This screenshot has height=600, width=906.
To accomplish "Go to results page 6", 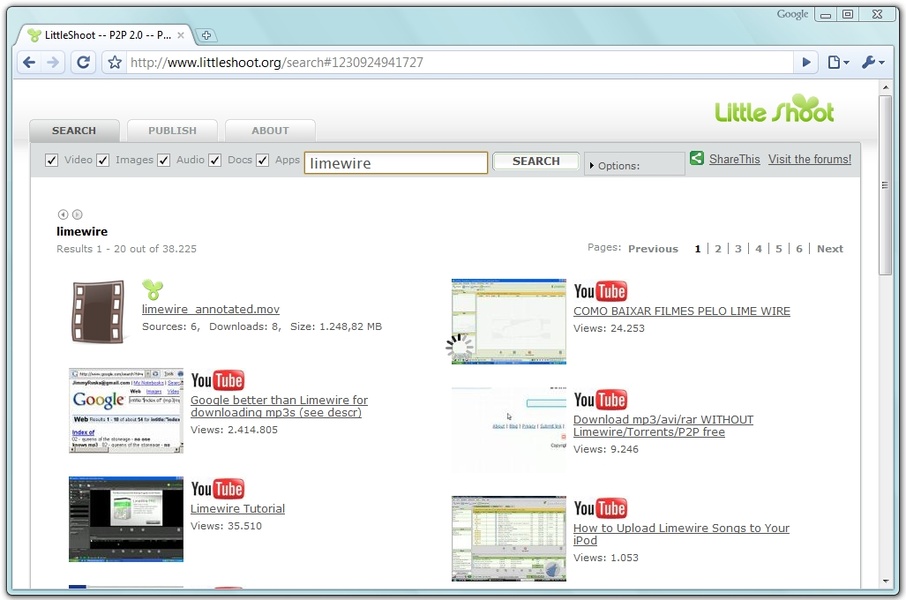I will [x=799, y=249].
